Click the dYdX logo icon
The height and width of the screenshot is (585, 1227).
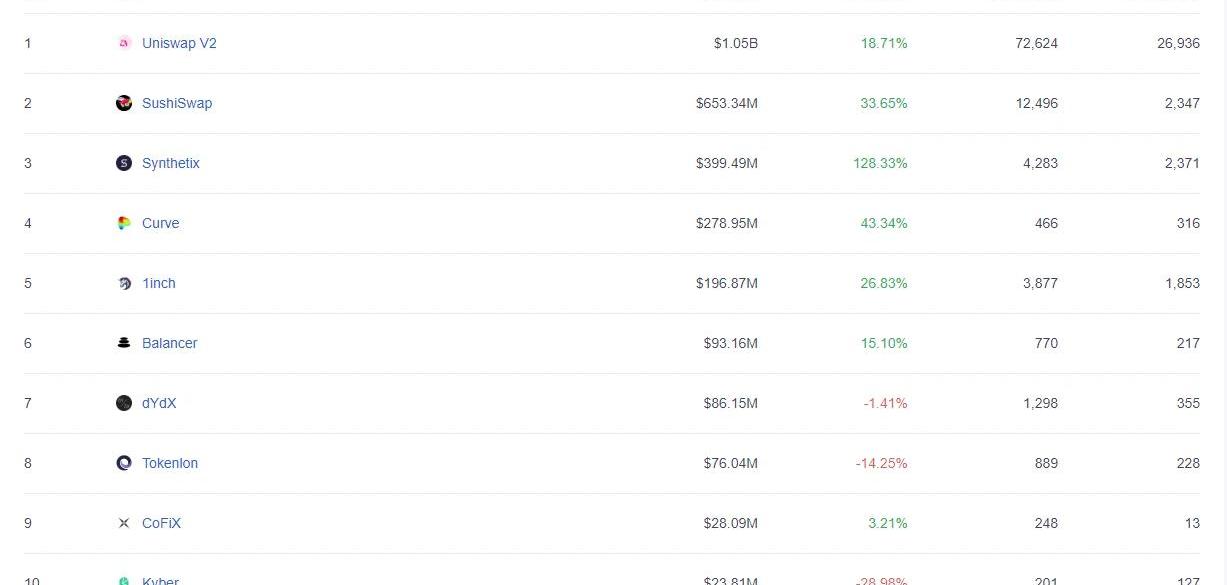coord(124,403)
